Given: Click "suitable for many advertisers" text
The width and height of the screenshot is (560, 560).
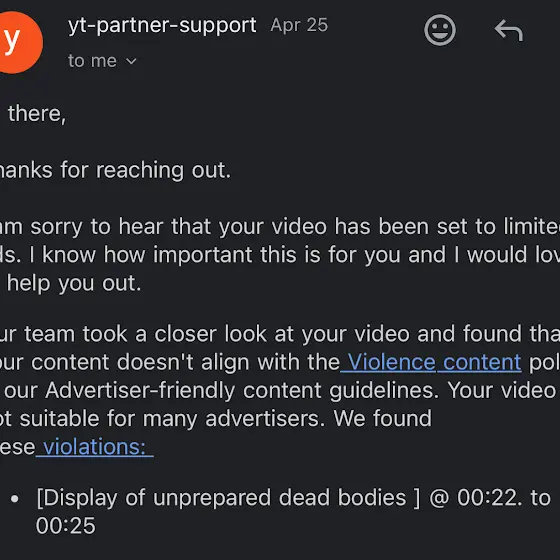Looking at the screenshot, I should coord(172,418).
